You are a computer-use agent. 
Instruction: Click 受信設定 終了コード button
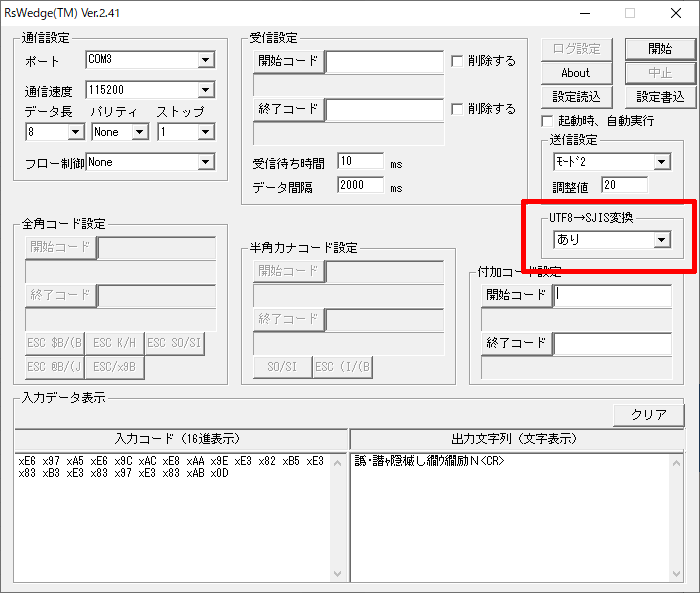288,109
